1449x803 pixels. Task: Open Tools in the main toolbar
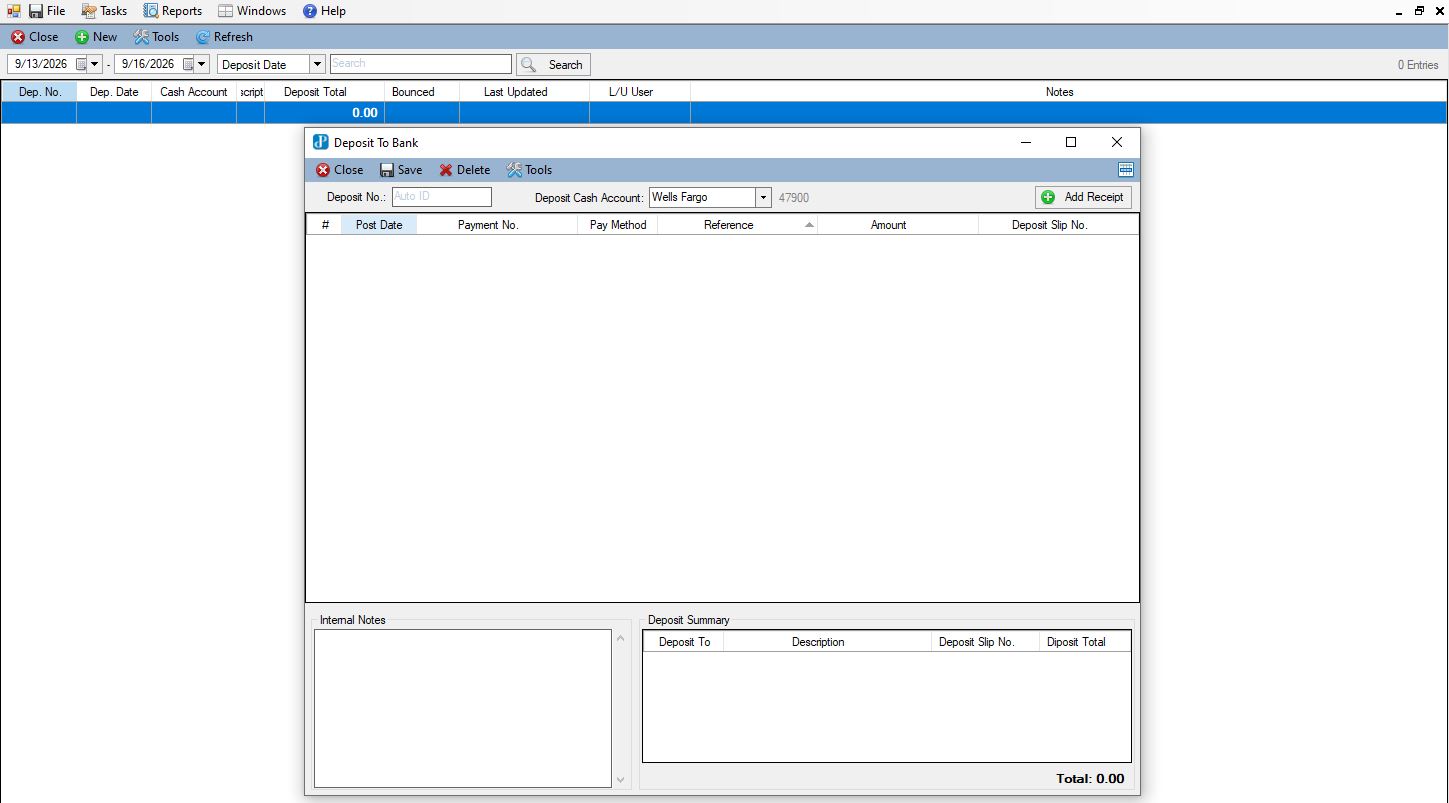(x=156, y=37)
